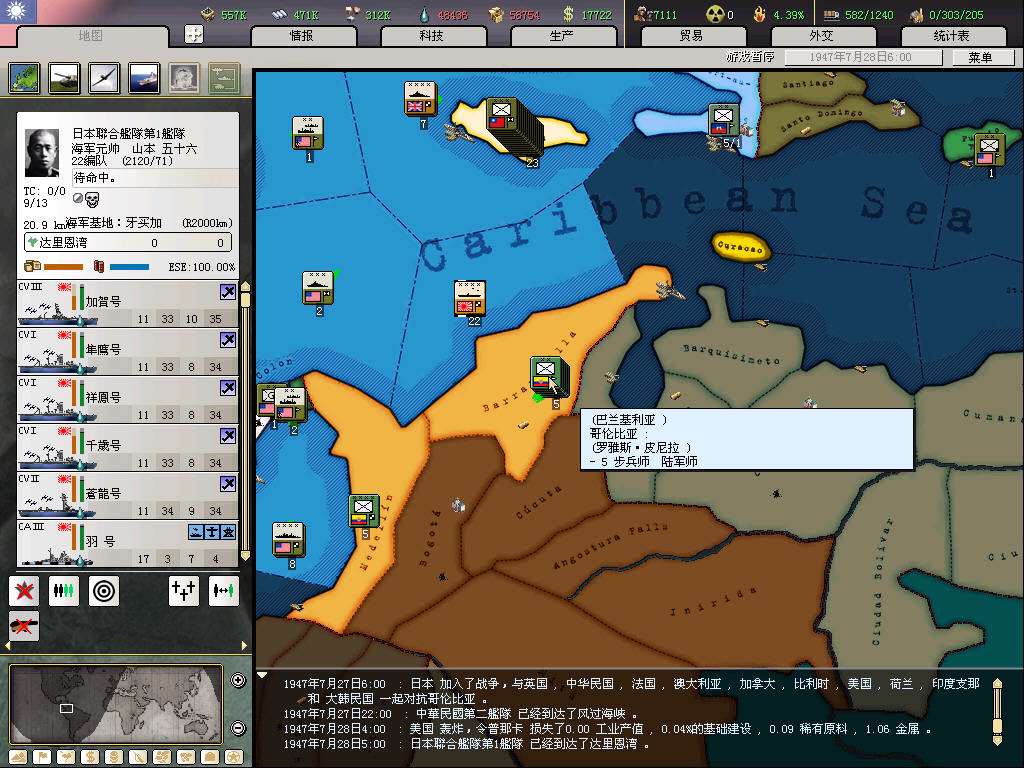
Task: Click the crossed-plane icon on 隼鷹号 row
Action: (228, 340)
